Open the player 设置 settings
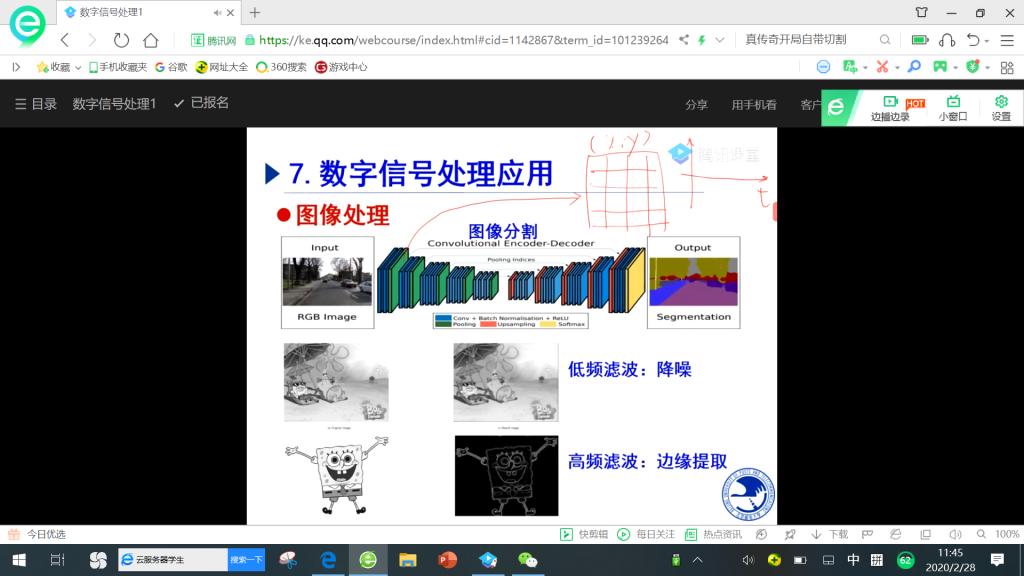 [1001, 108]
